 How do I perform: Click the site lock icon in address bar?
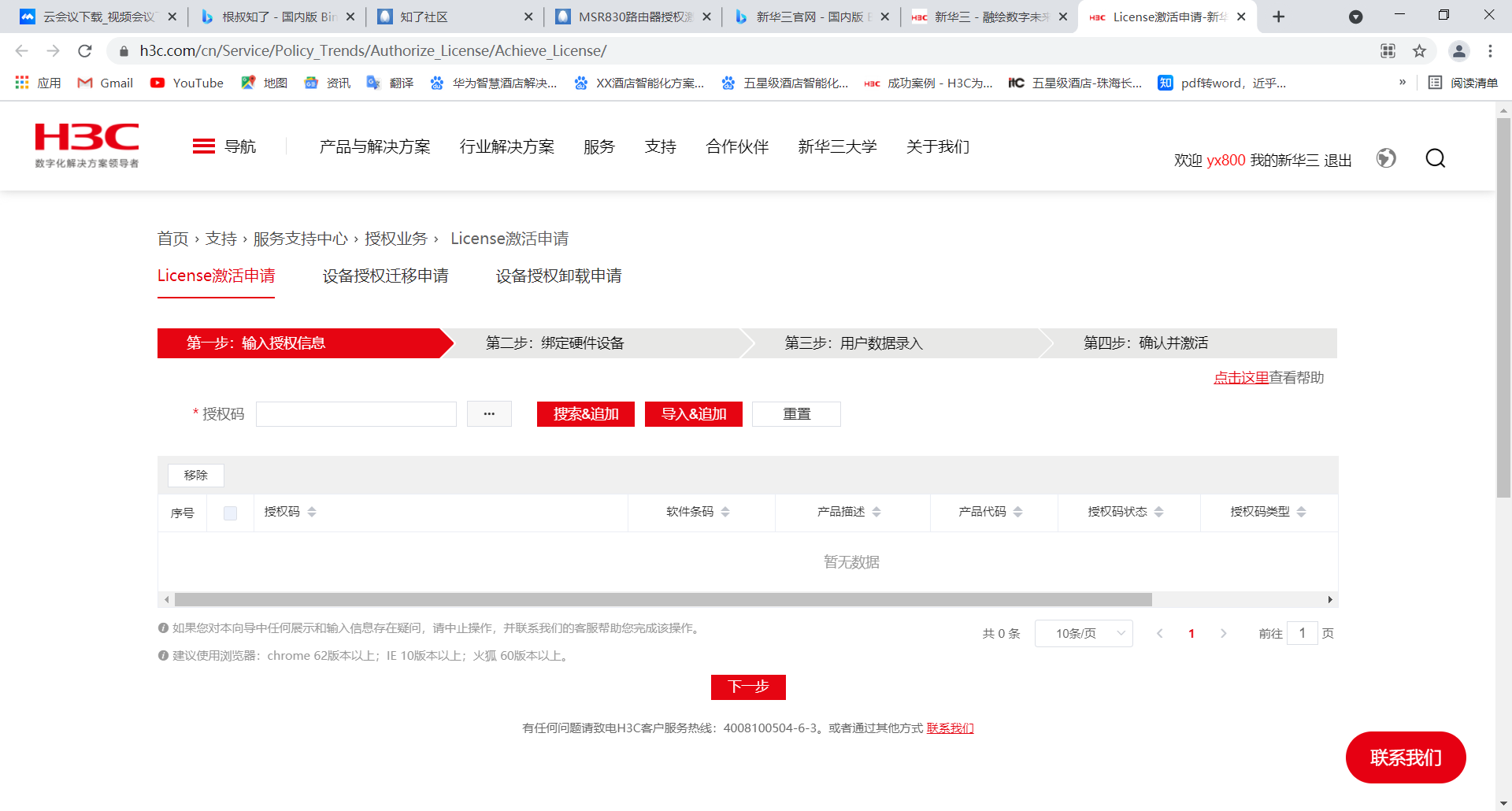click(x=124, y=51)
